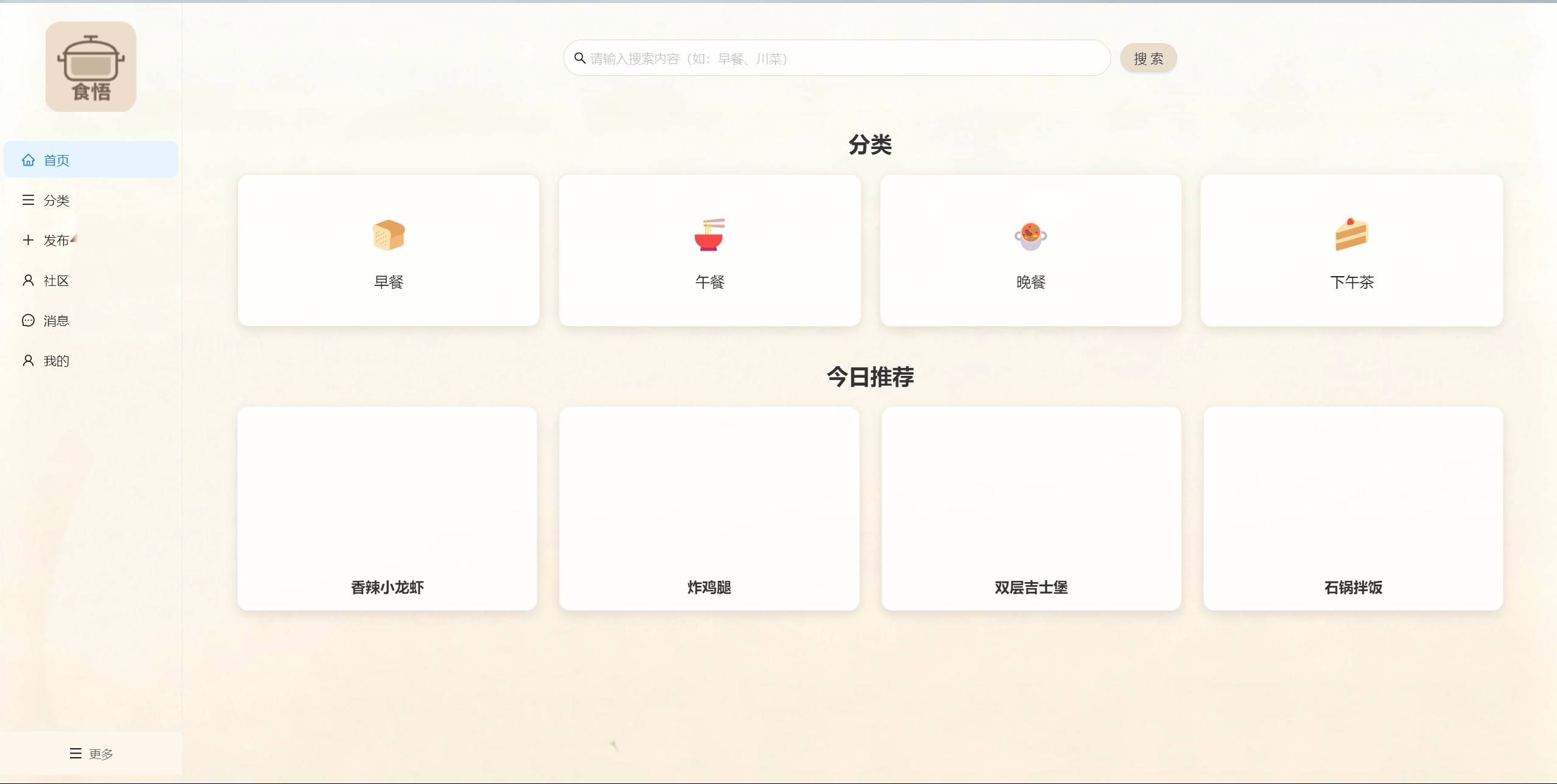Go to the 社区 community page
The width and height of the screenshot is (1557, 784).
point(56,280)
